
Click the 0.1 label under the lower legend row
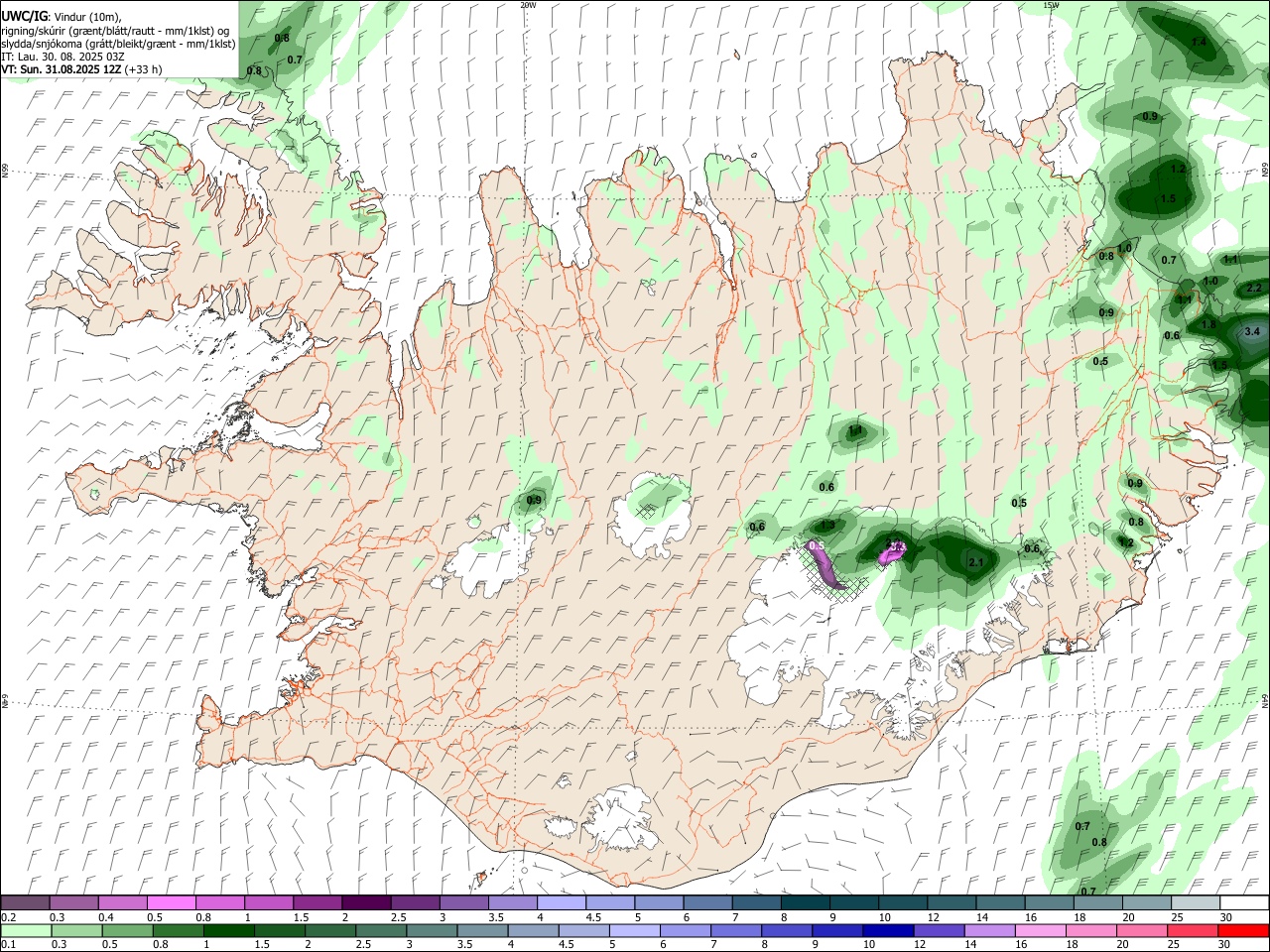click(x=9, y=944)
